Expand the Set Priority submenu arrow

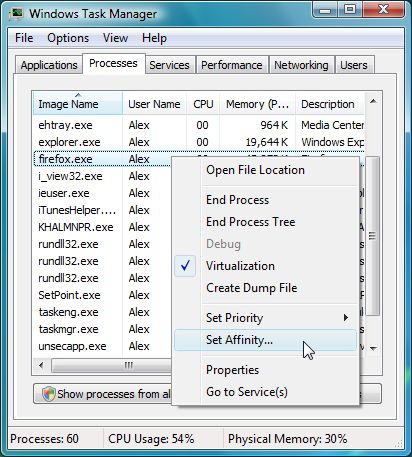[346, 317]
